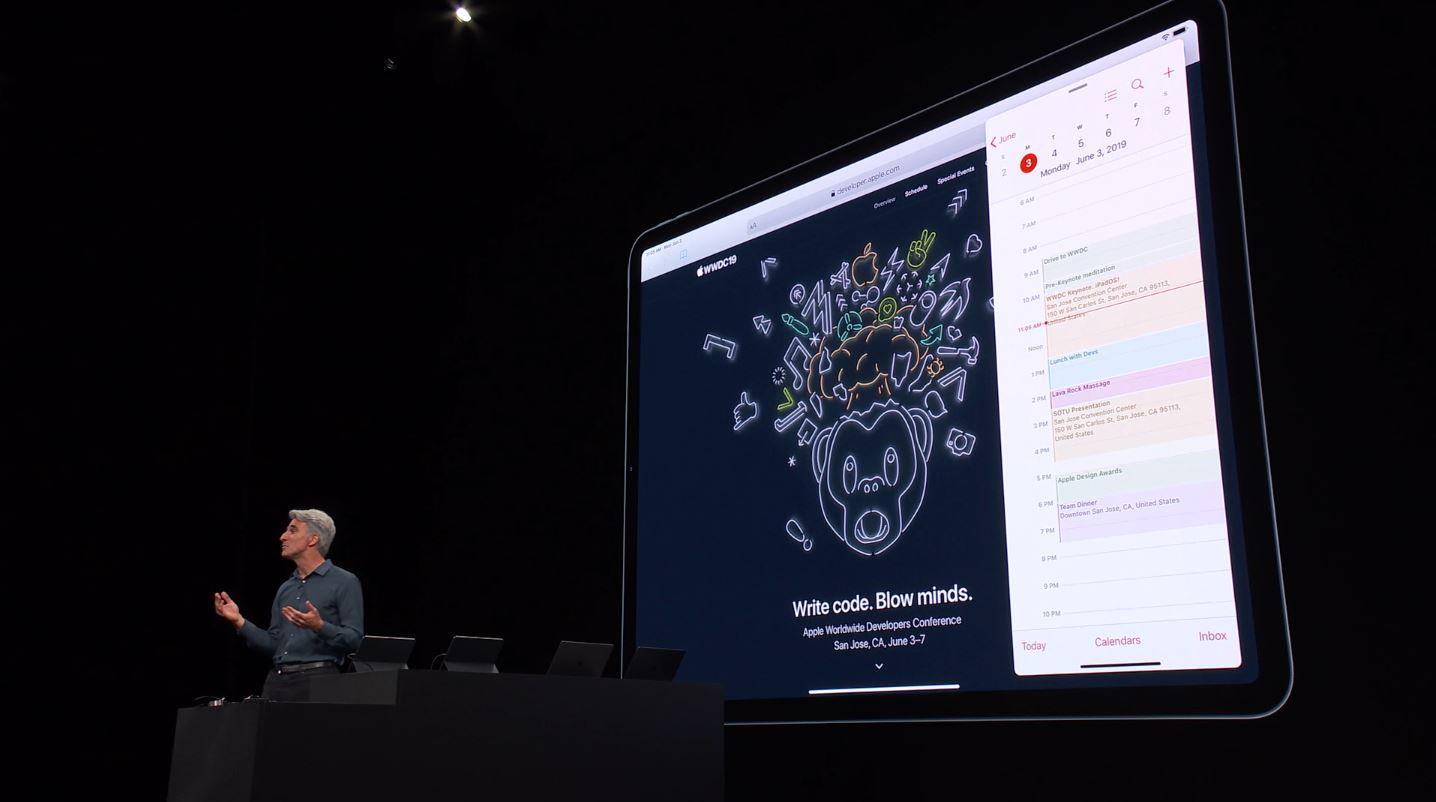The image size is (1436, 802).
Task: Open the Schedule tab on the WWDC page
Action: pyautogui.click(x=916, y=190)
